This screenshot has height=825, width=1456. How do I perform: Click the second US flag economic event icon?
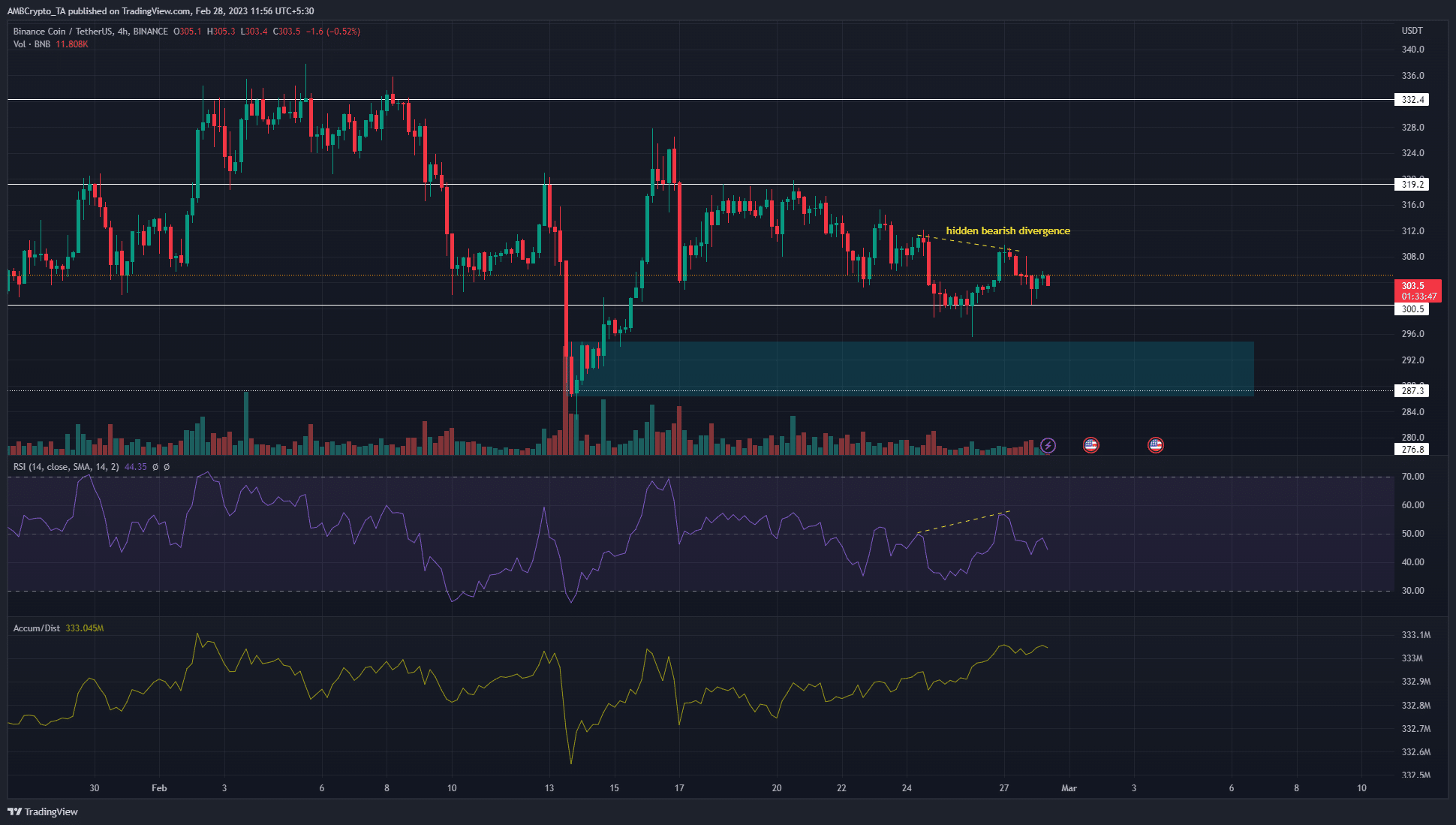point(1156,446)
